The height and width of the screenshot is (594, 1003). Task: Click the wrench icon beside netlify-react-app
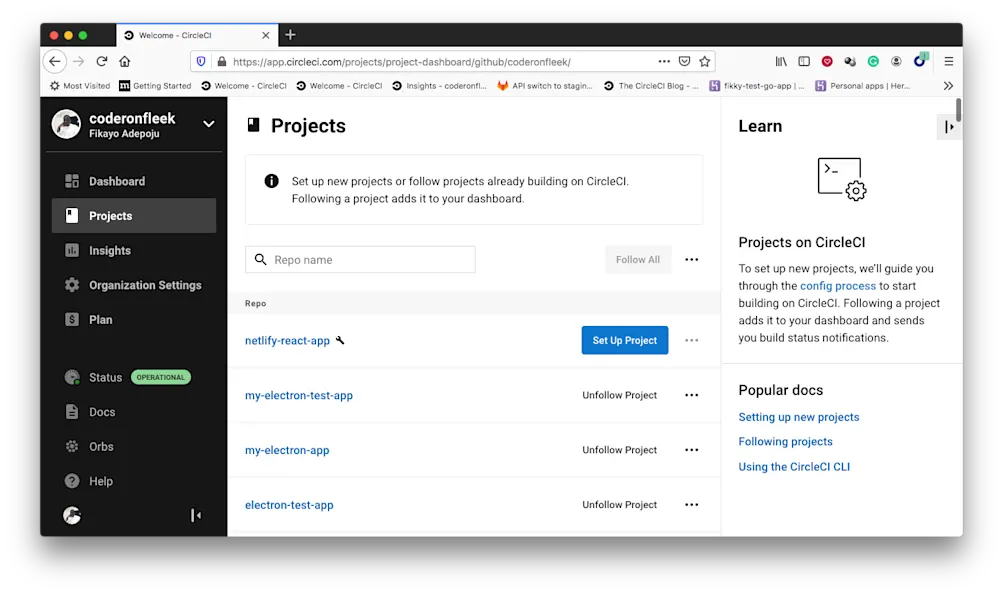[x=341, y=340]
